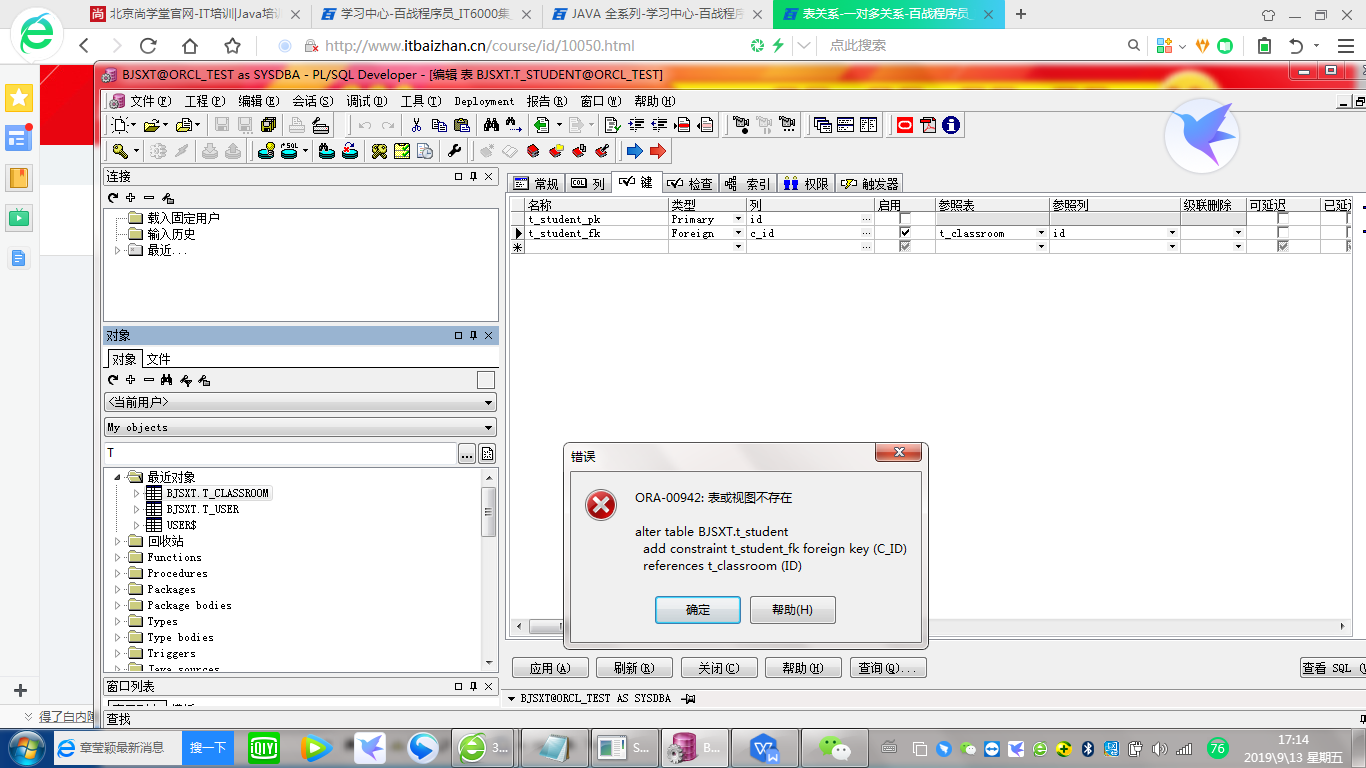Click the Query button below table
Viewport: 1366px width, 768px height.
point(889,668)
